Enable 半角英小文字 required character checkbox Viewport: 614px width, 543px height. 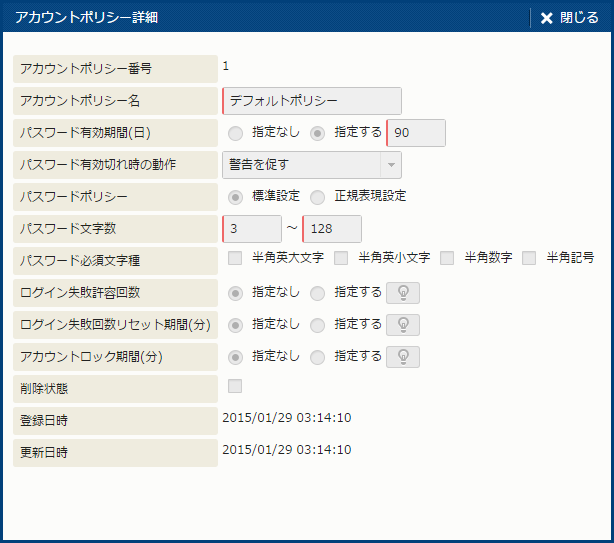point(341,259)
